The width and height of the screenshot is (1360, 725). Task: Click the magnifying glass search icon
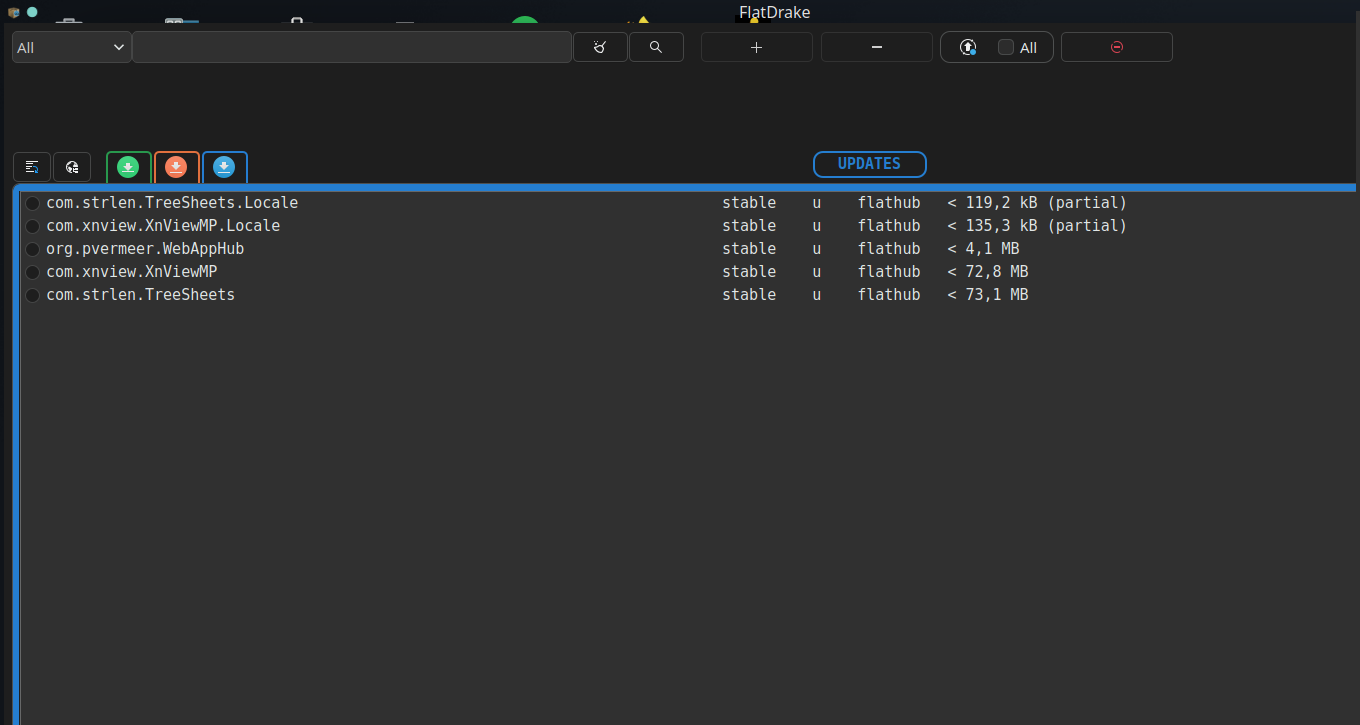click(x=656, y=47)
